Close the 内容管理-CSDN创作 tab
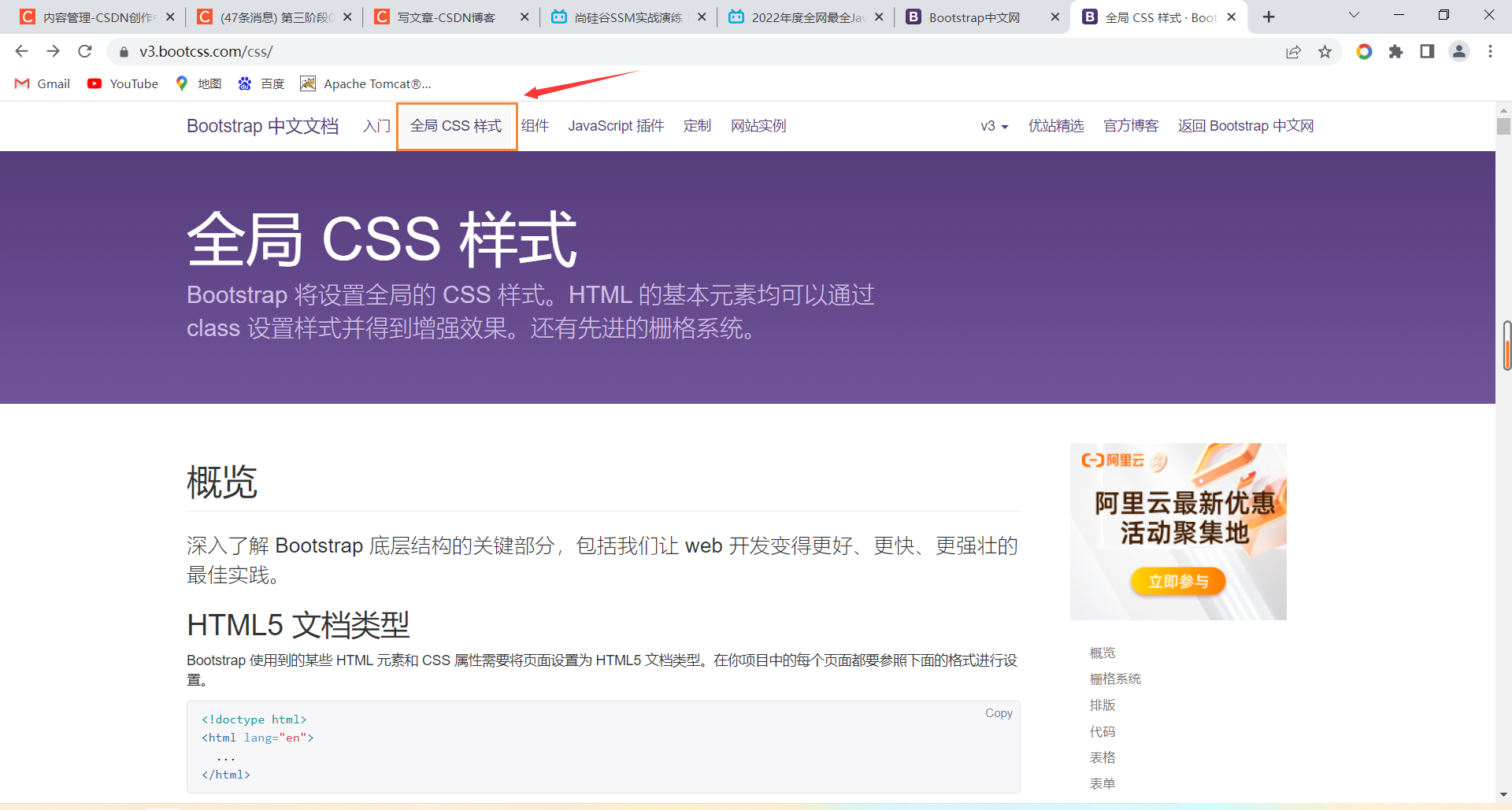This screenshot has width=1512, height=810. (170, 17)
